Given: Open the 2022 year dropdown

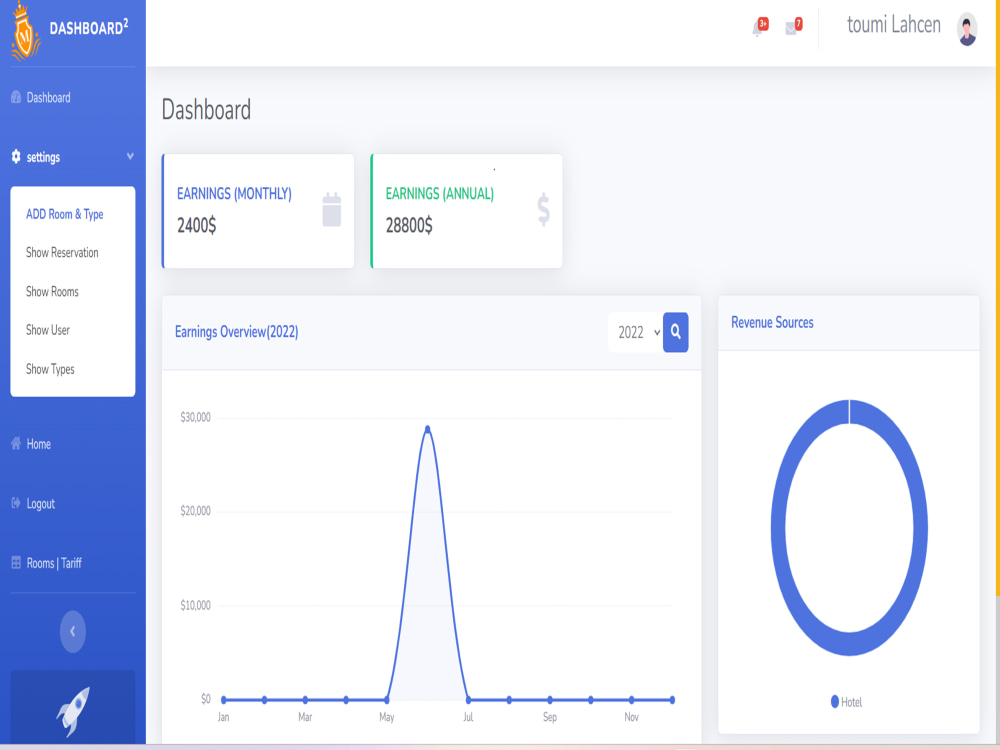Looking at the screenshot, I should [x=636, y=332].
